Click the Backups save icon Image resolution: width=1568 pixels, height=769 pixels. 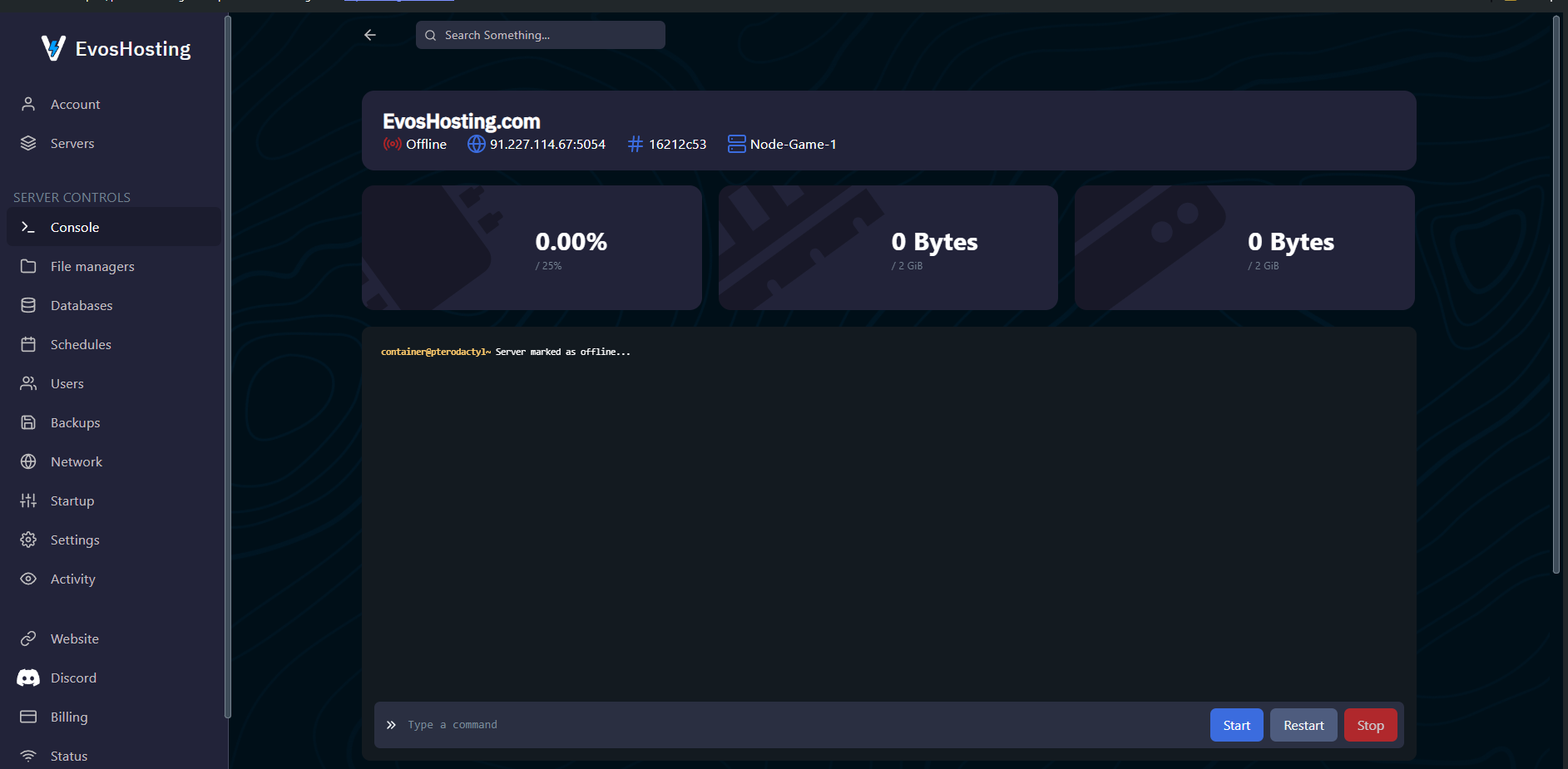(28, 422)
